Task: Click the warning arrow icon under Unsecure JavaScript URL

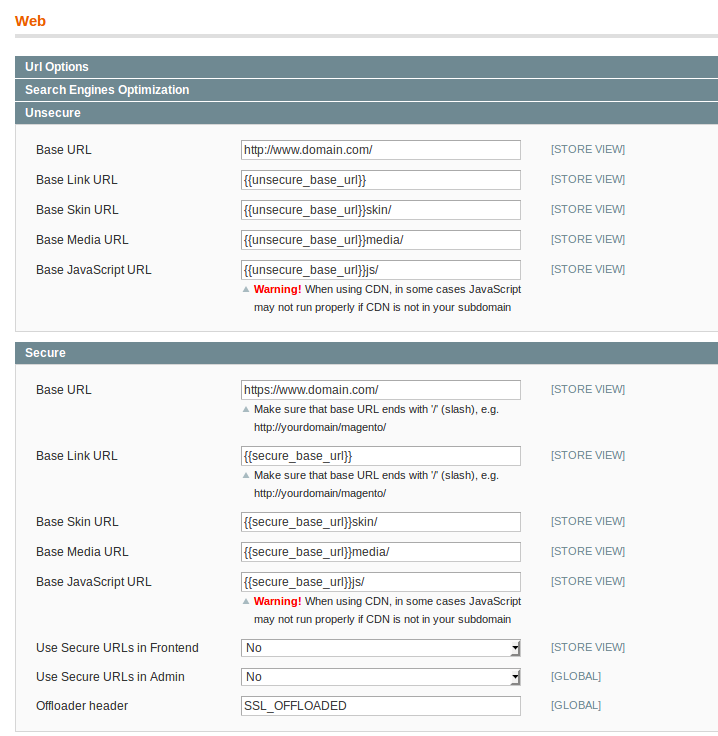Action: click(x=246, y=290)
